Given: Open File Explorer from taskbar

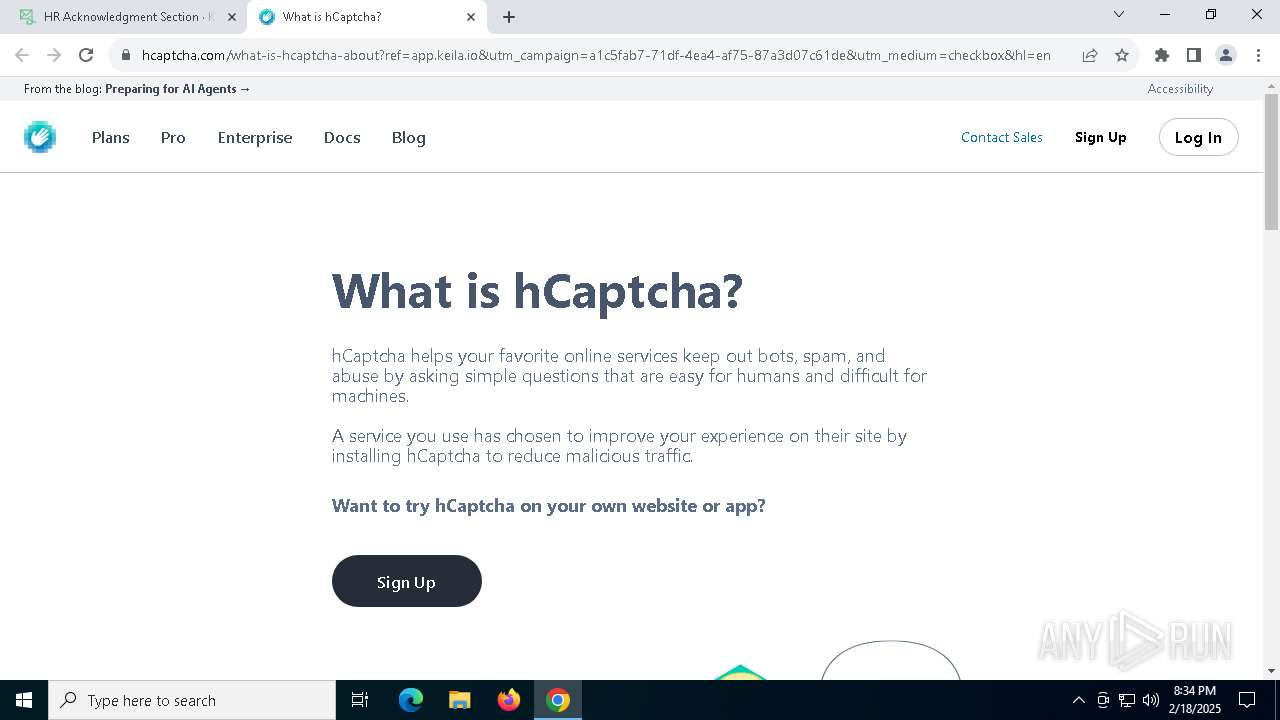Looking at the screenshot, I should [460, 700].
